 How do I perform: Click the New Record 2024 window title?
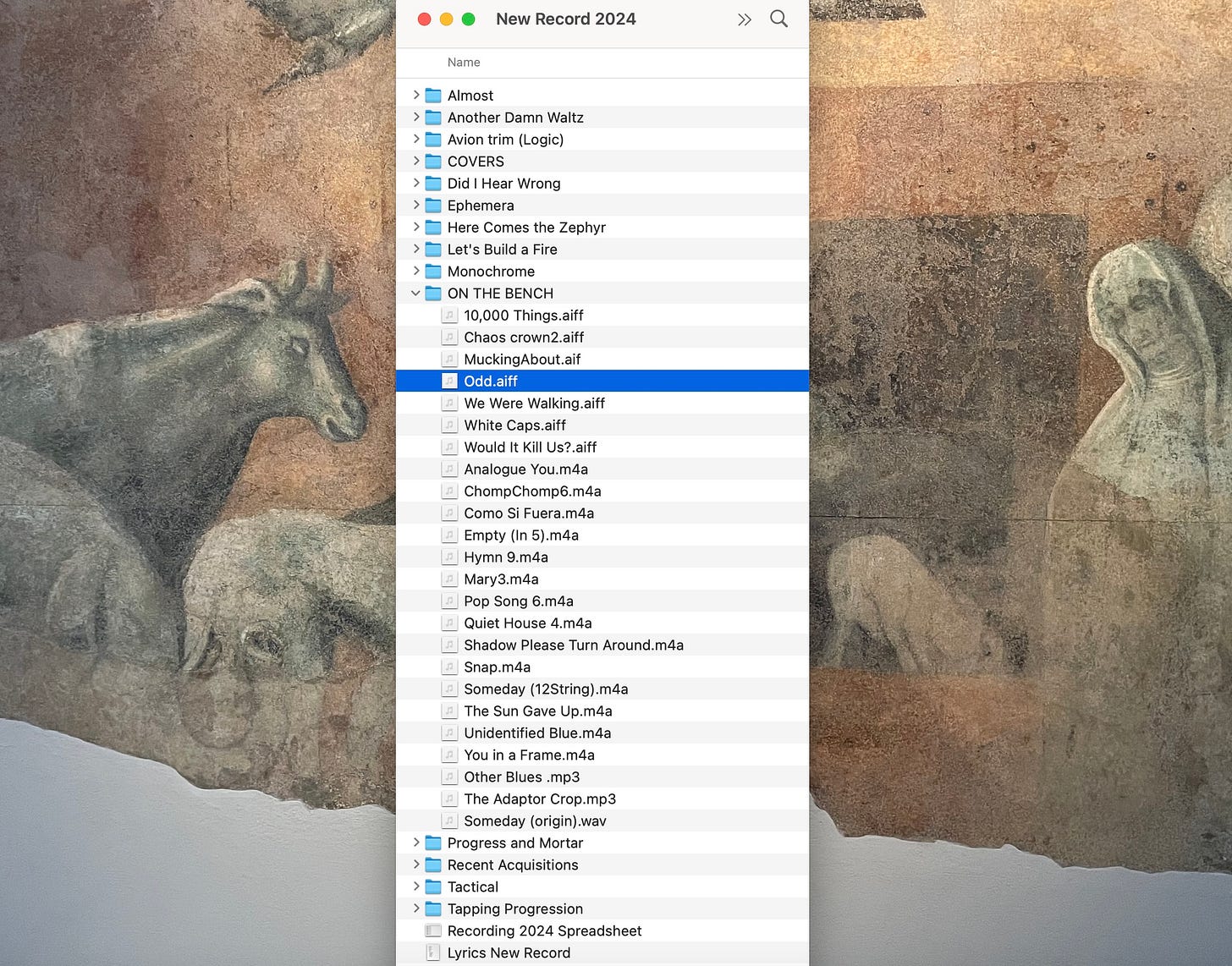coord(566,19)
